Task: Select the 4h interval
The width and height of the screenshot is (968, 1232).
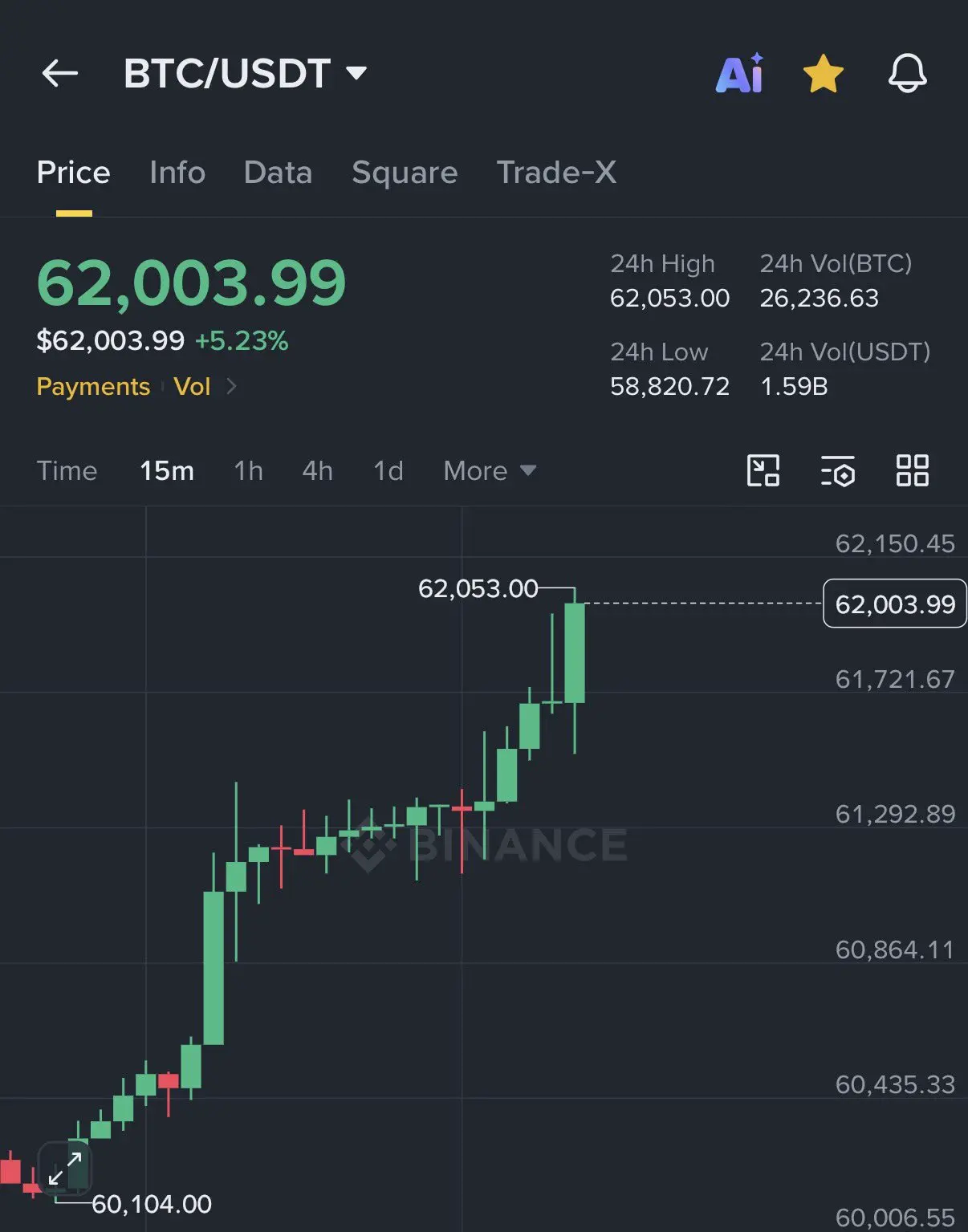Action: 317,470
